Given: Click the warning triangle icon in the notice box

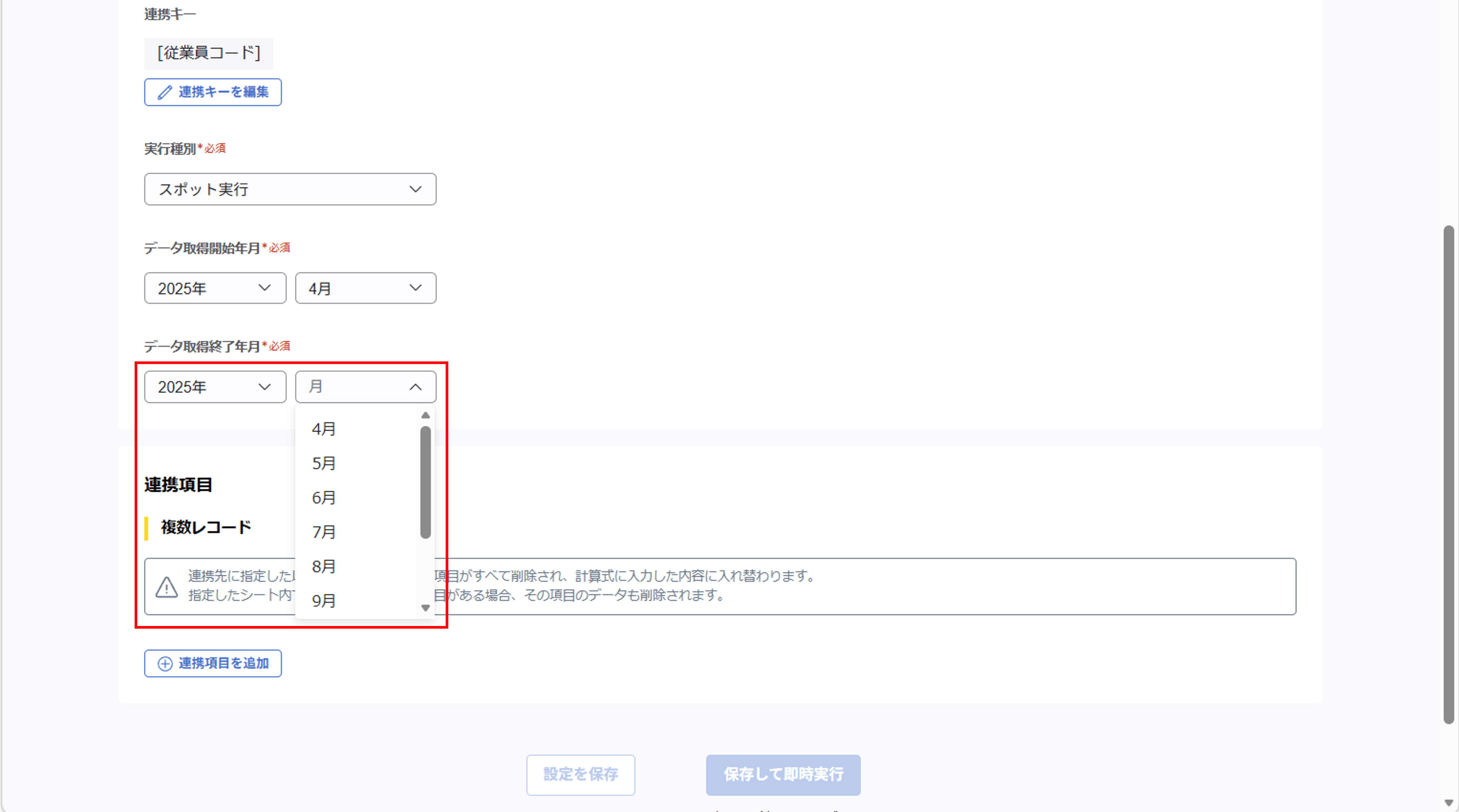Looking at the screenshot, I should point(166,587).
